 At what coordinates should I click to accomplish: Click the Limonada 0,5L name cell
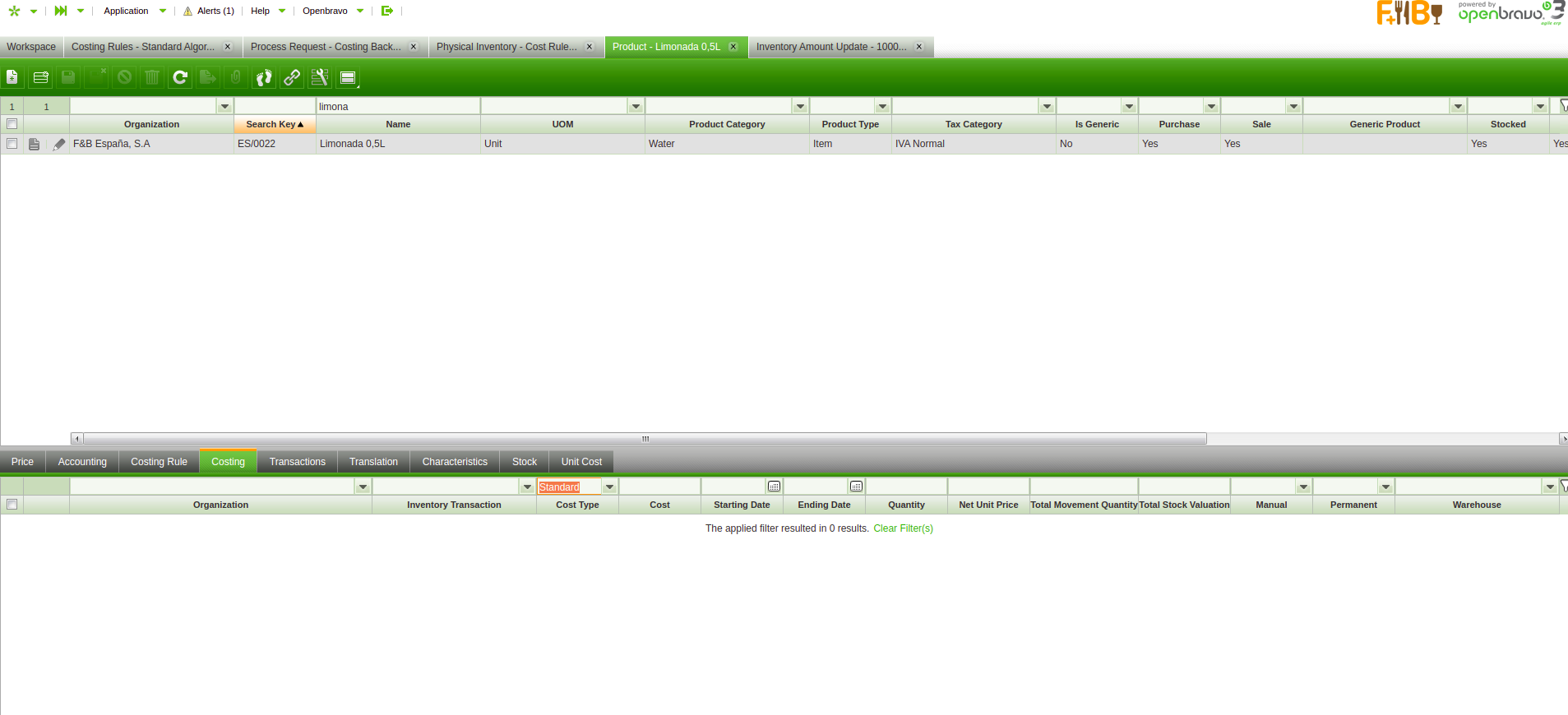[398, 144]
